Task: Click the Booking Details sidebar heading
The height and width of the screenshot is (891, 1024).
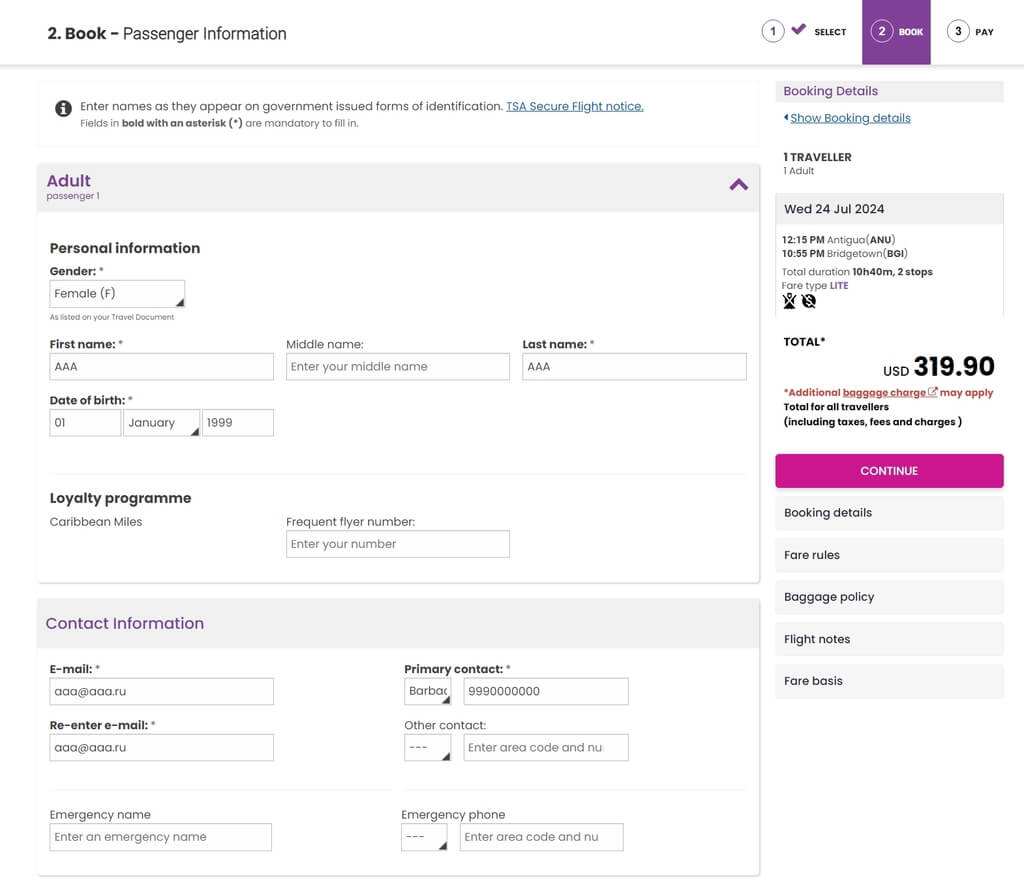Action: point(830,91)
